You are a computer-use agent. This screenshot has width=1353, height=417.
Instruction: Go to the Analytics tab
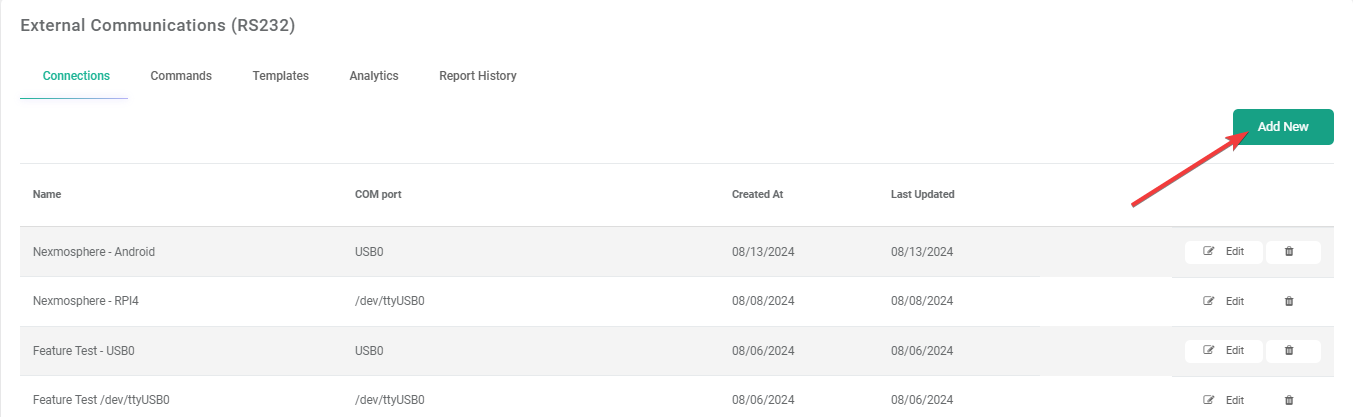click(x=374, y=76)
